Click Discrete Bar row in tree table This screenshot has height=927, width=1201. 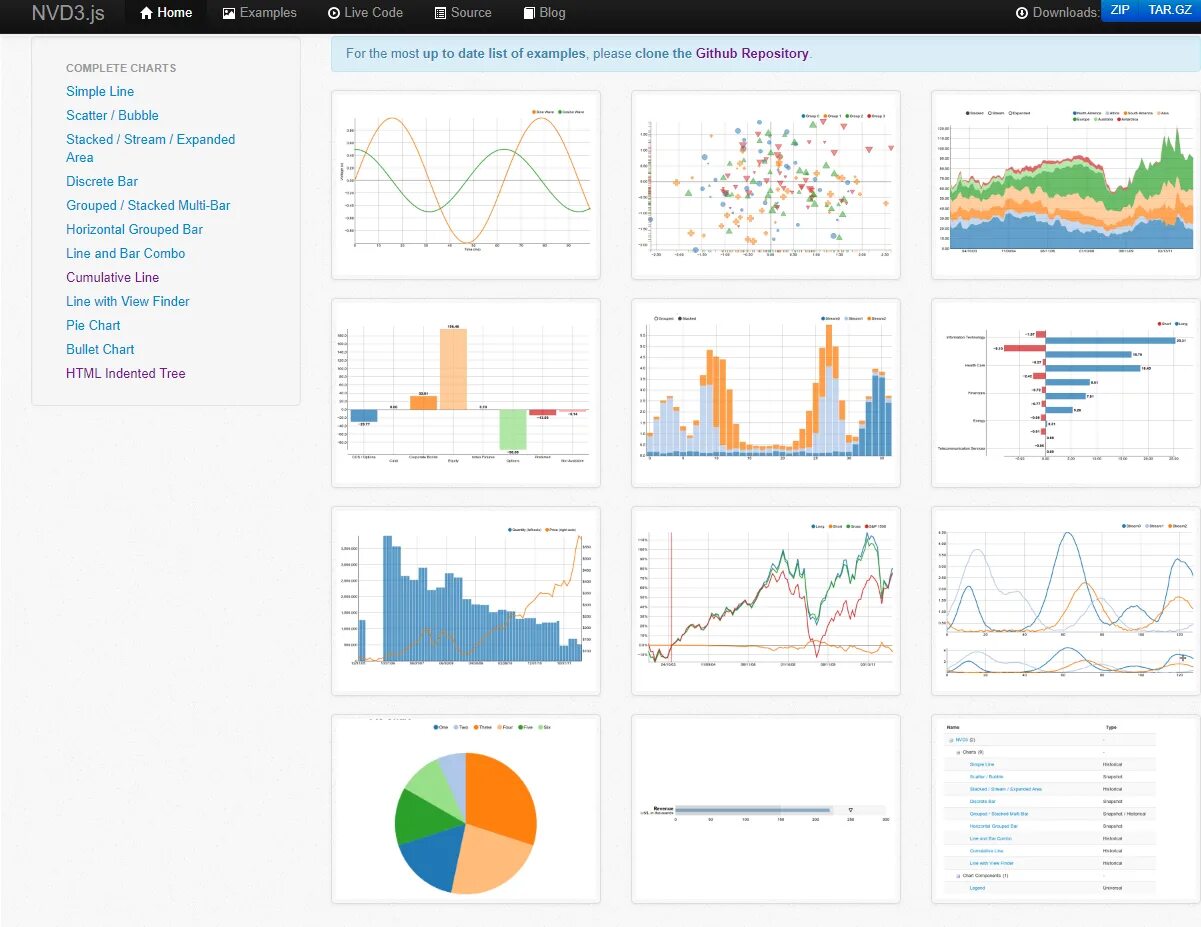(x=1050, y=801)
